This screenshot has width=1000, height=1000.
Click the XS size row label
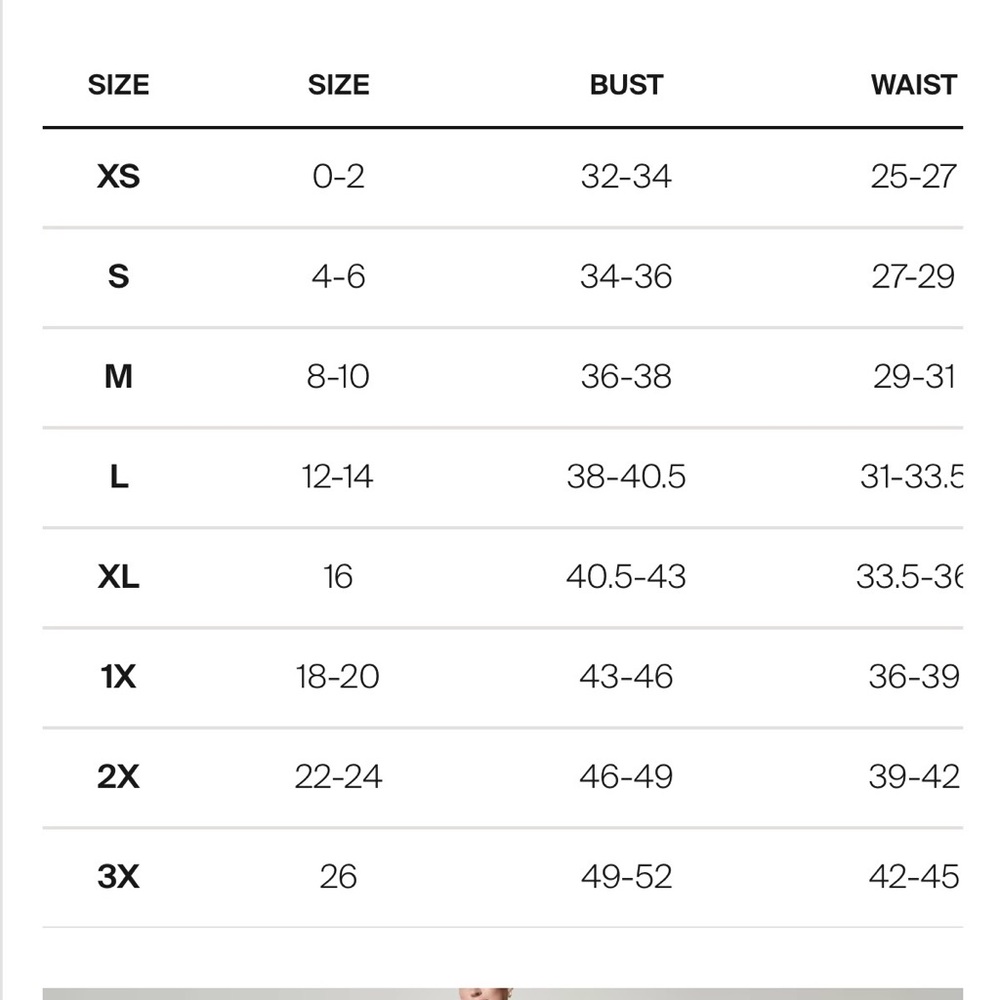[118, 176]
